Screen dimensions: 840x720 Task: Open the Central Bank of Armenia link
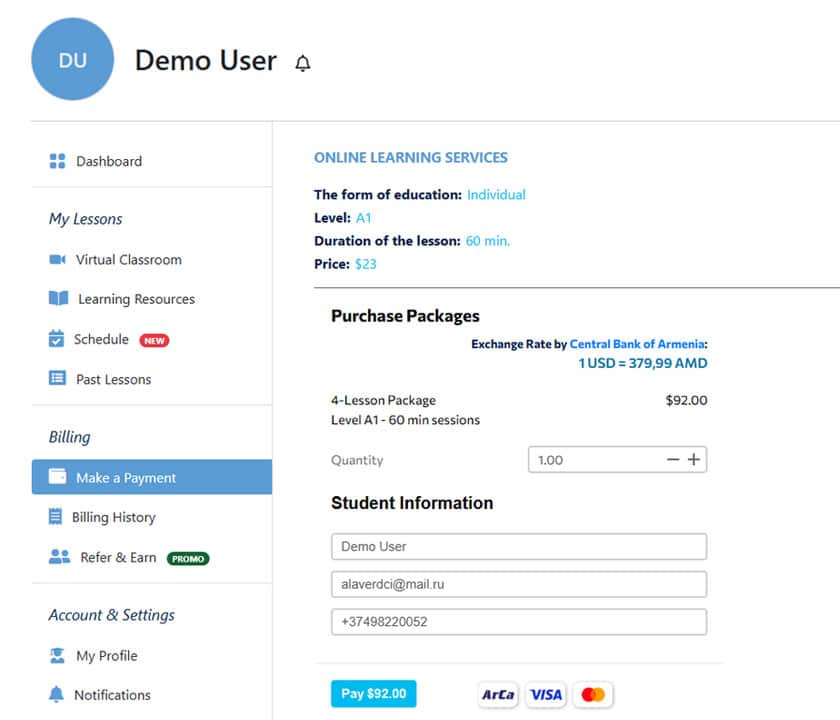click(637, 344)
